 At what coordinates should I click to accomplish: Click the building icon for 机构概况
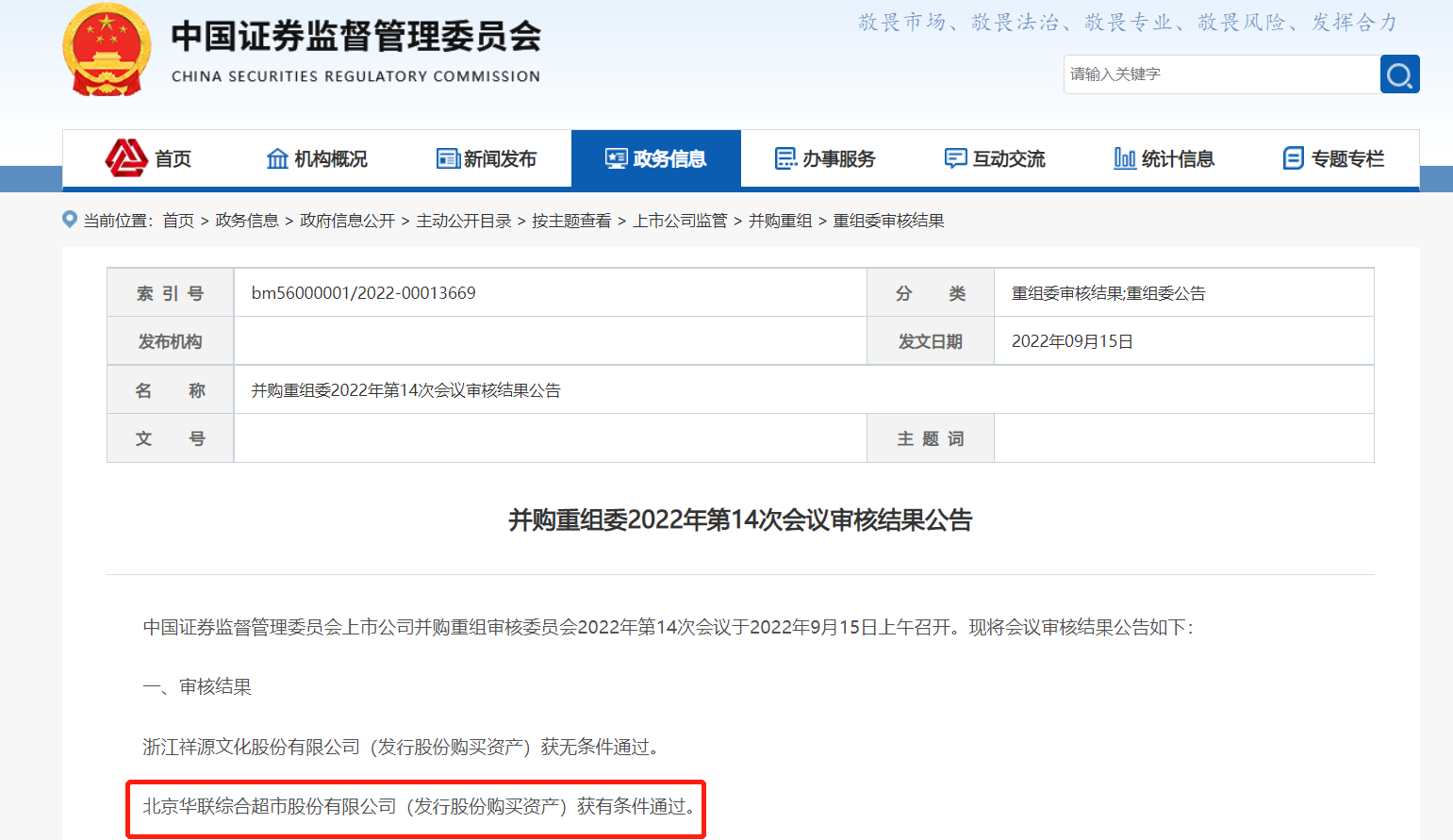tap(277, 158)
